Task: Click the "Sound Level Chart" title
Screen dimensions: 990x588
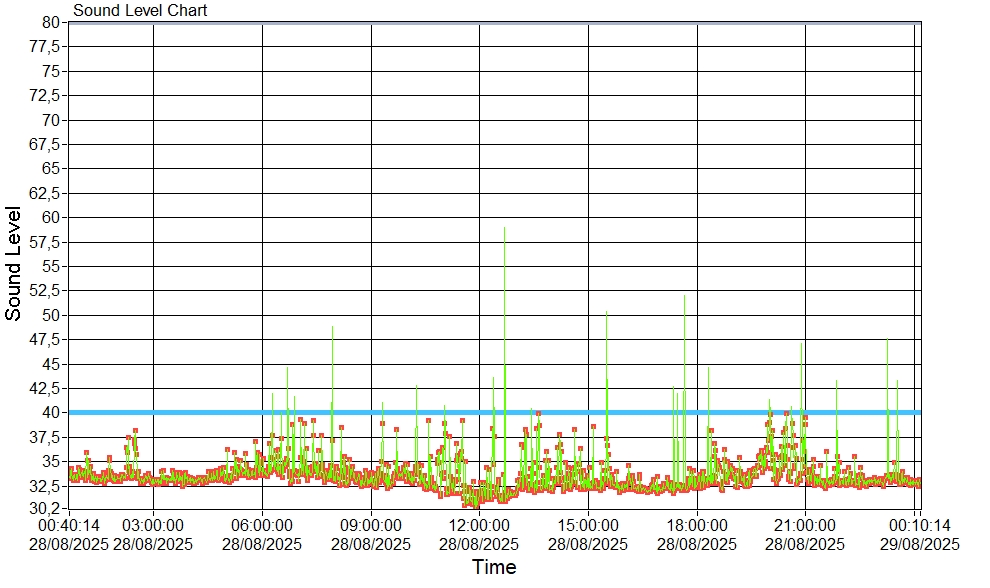Action: coord(140,11)
